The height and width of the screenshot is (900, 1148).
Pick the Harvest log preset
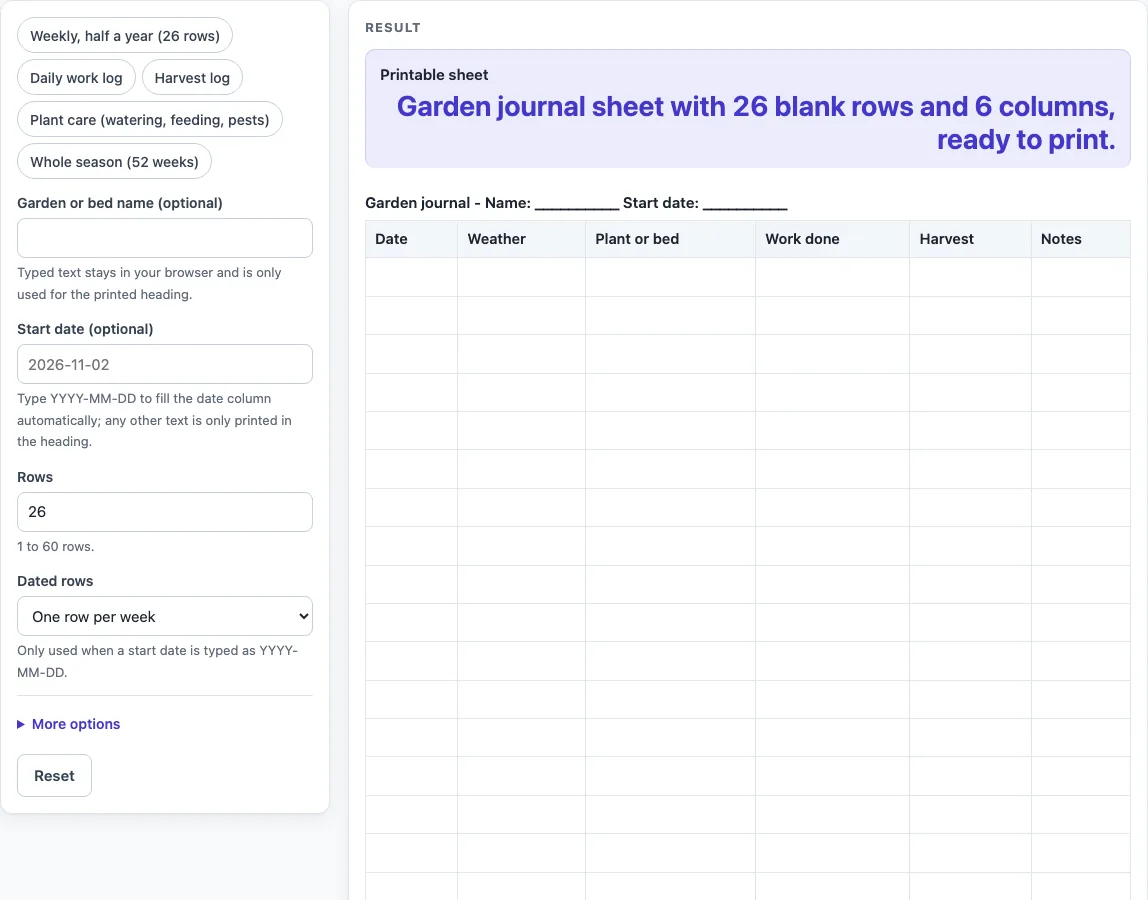[192, 78]
